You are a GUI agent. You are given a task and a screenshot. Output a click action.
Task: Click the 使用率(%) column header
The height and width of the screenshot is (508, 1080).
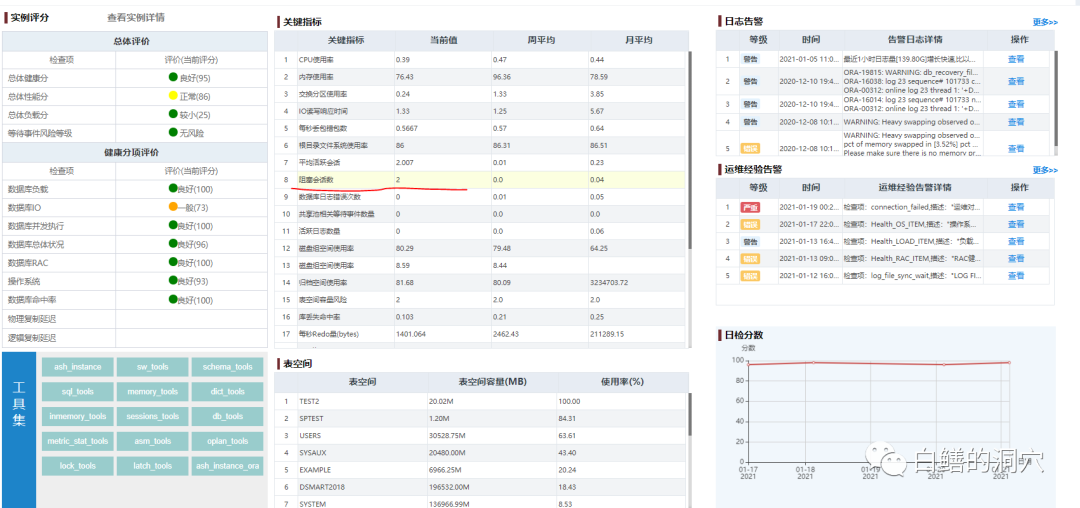622,382
